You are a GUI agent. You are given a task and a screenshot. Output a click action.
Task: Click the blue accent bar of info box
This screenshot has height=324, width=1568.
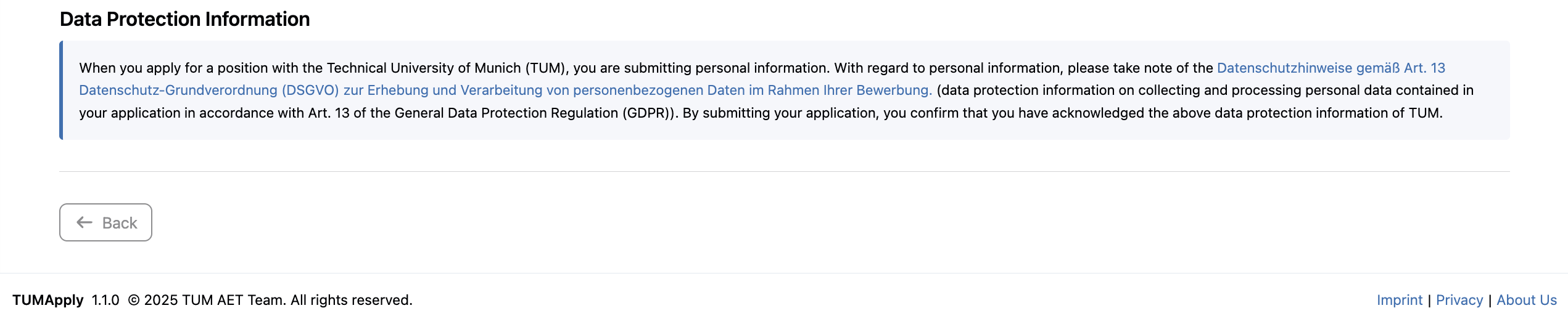tap(61, 90)
